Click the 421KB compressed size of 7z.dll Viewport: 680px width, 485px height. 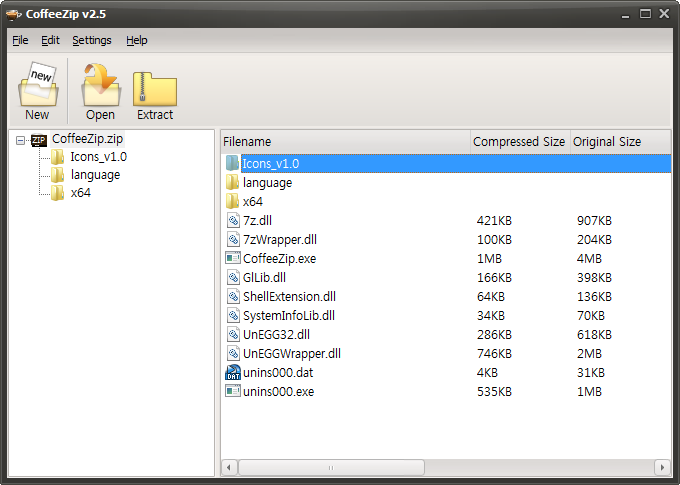tap(494, 221)
